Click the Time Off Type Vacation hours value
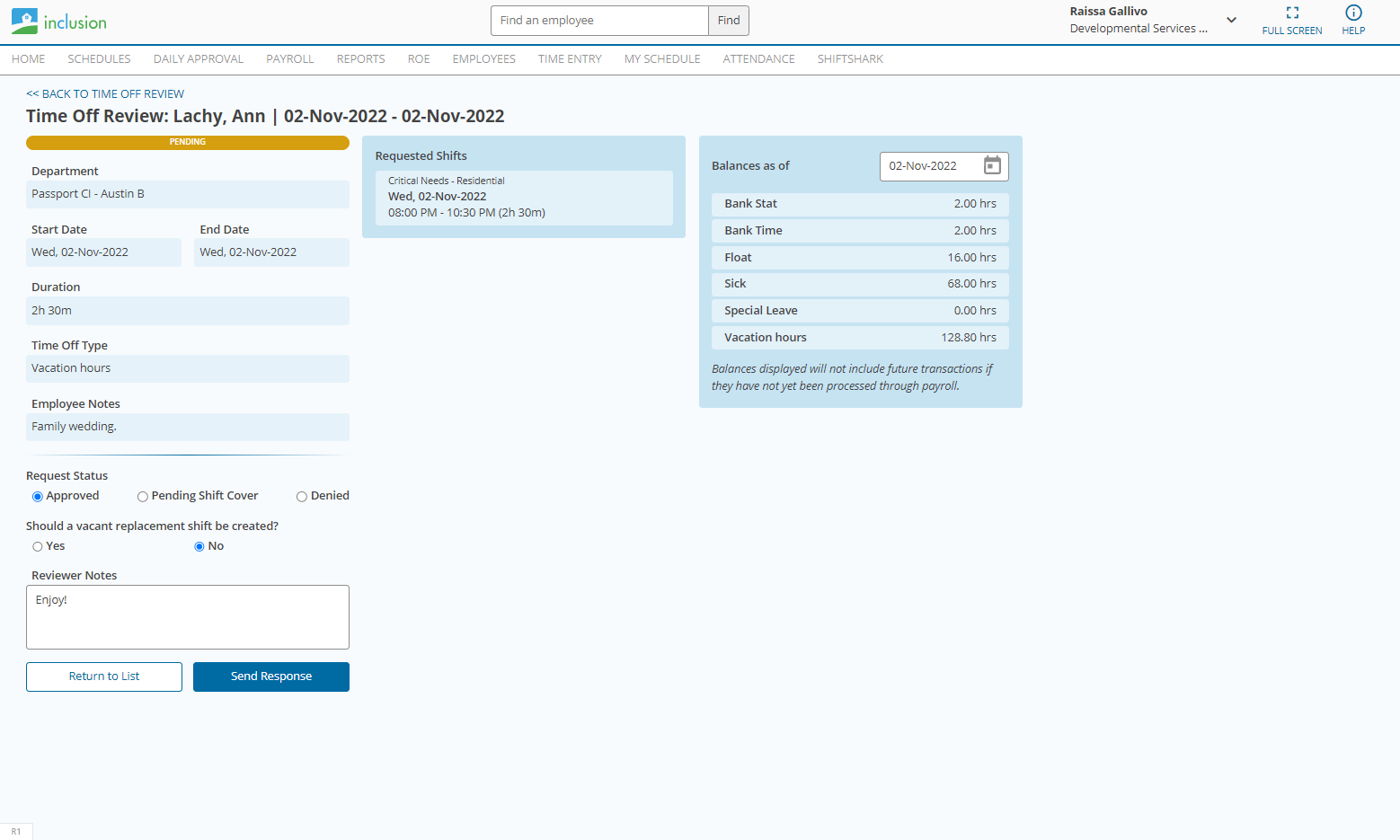This screenshot has width=1400, height=840. point(188,368)
